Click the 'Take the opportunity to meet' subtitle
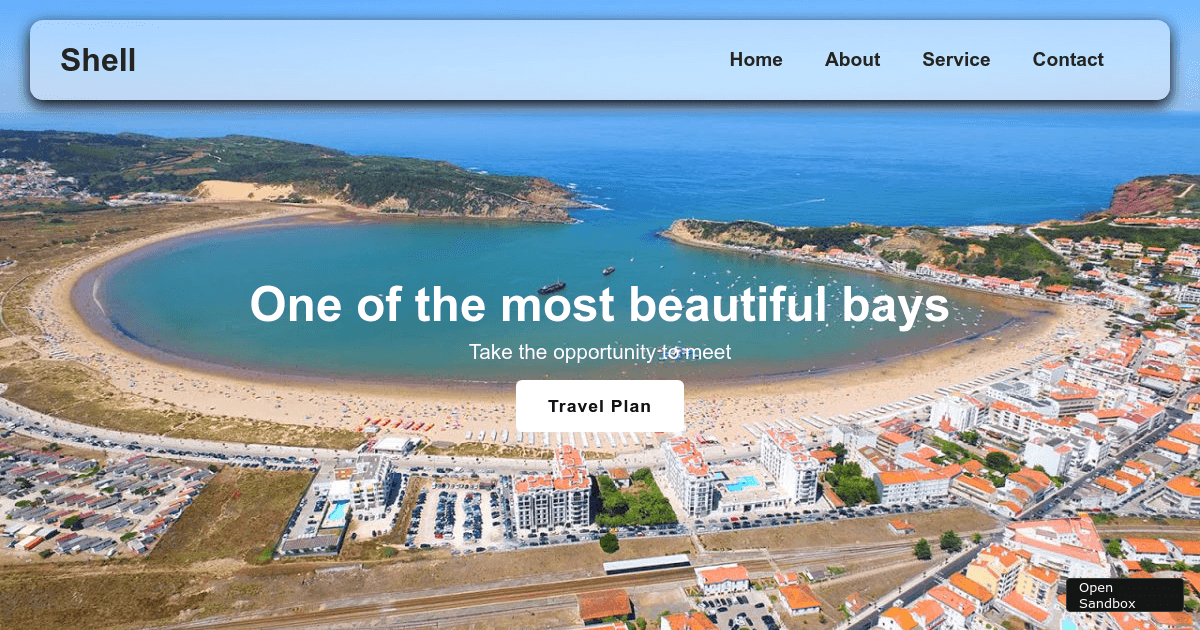 point(599,352)
